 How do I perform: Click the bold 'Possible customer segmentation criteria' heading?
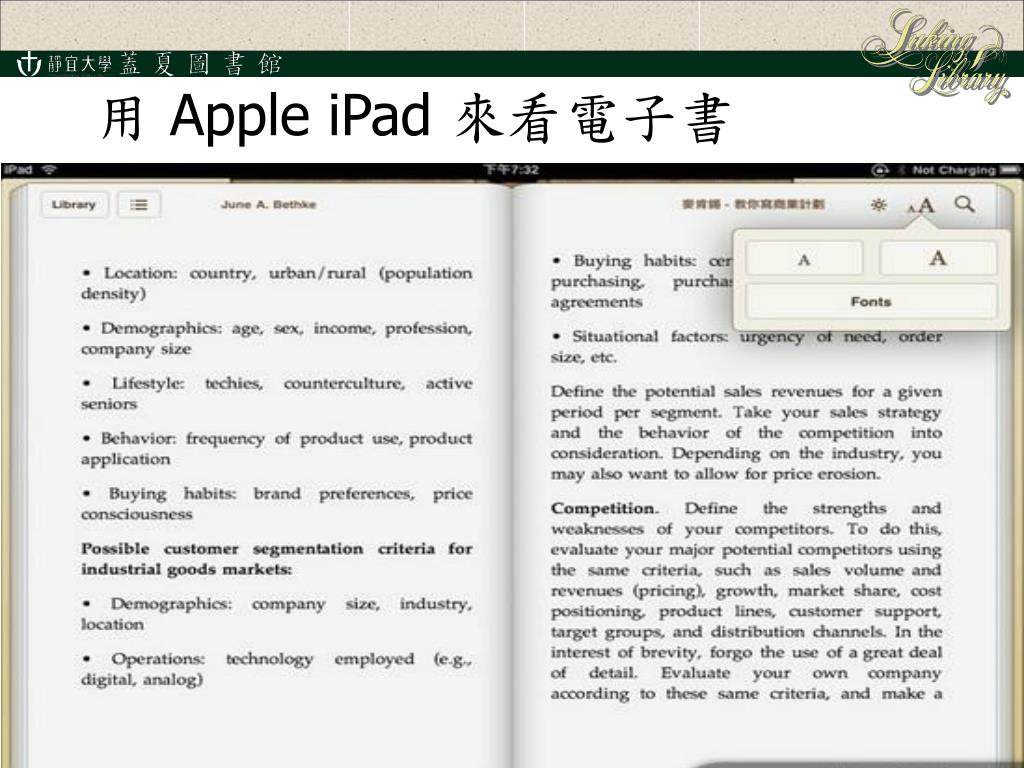pos(277,558)
